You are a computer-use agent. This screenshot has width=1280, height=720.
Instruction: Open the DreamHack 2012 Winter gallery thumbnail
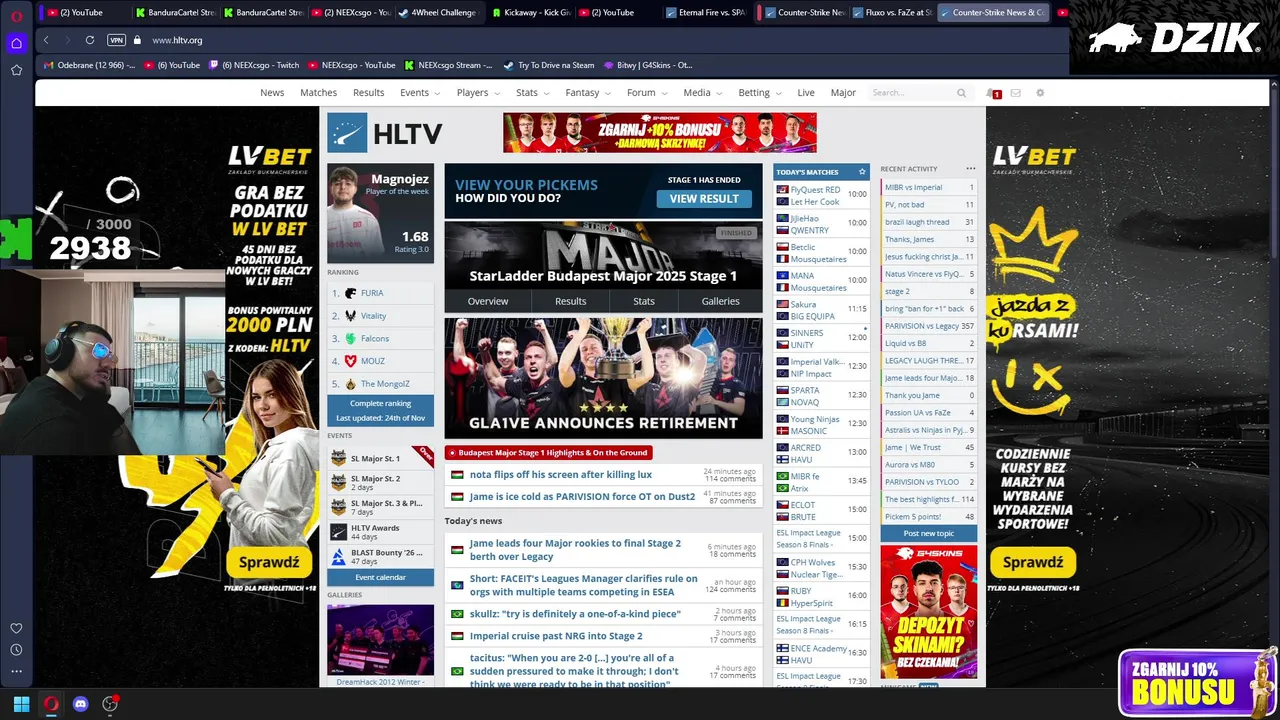380,640
